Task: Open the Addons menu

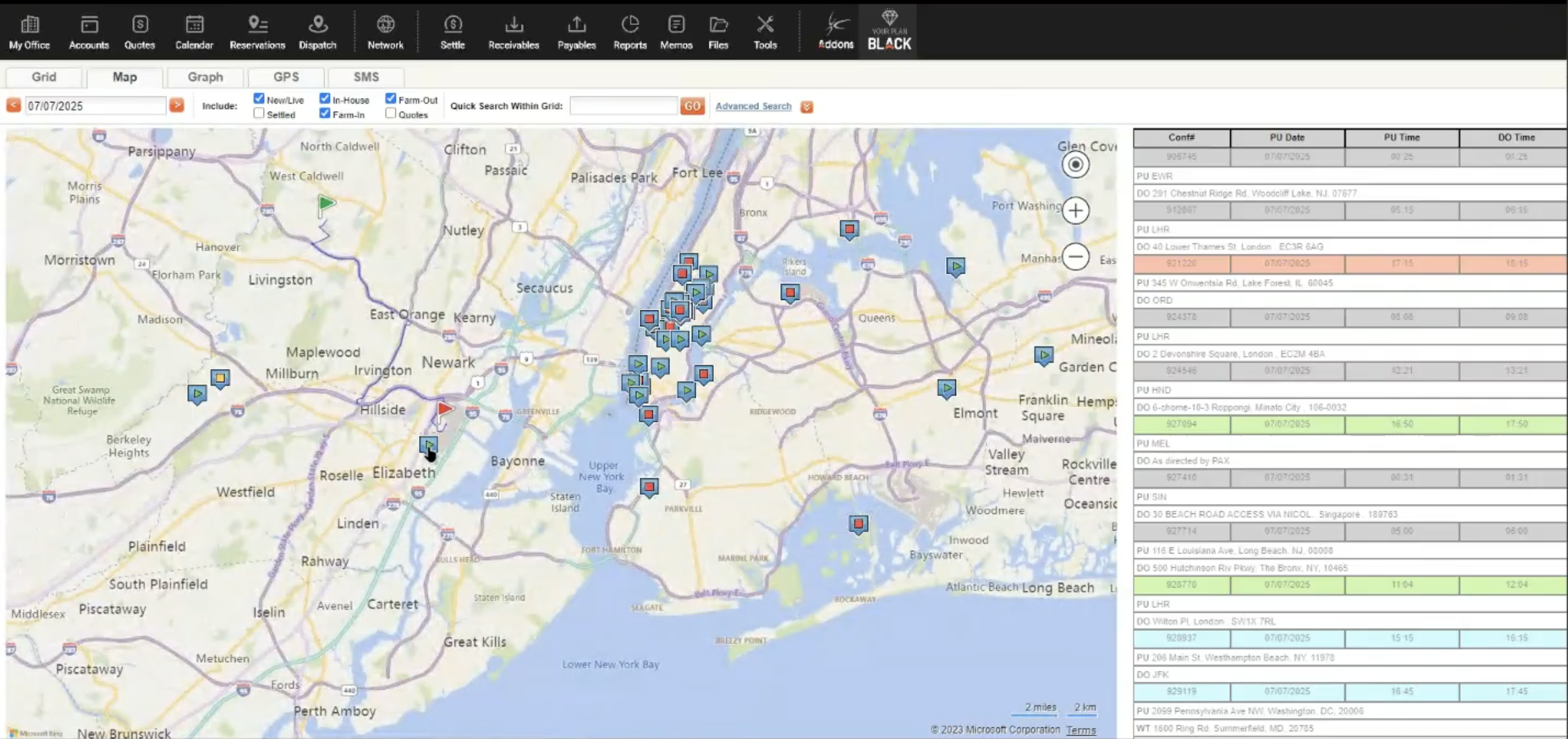Action: (835, 30)
